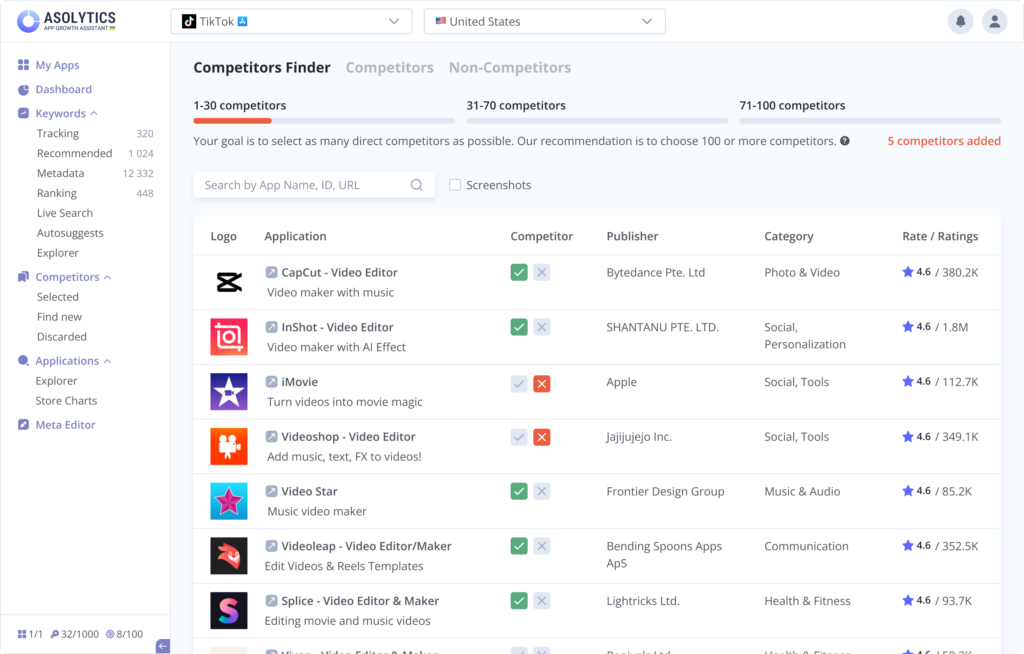Toggle Splice green competitor checkmark

click(519, 601)
